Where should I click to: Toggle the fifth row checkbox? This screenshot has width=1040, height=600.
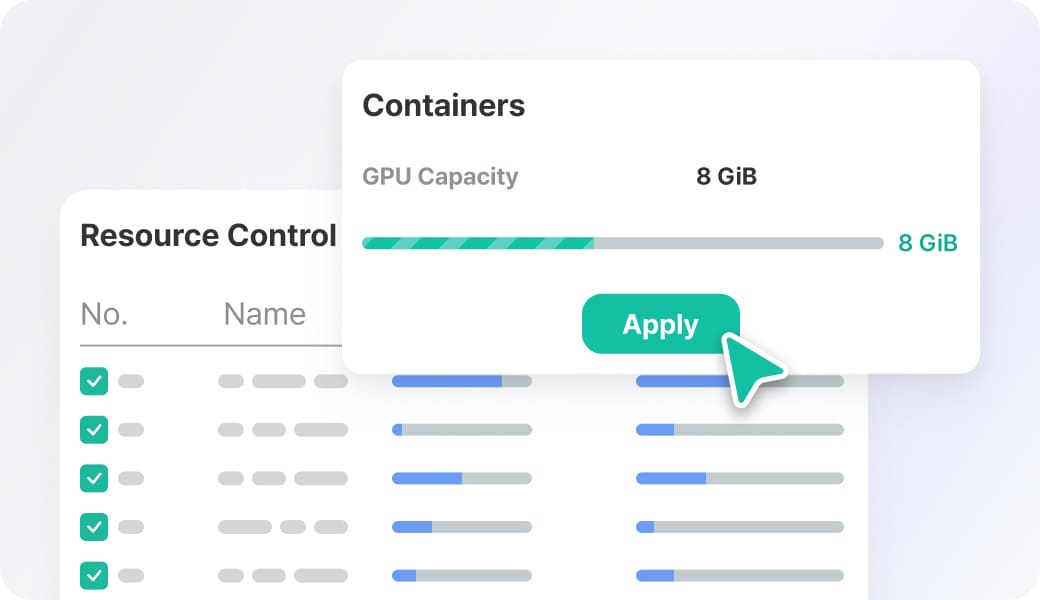coord(94,575)
